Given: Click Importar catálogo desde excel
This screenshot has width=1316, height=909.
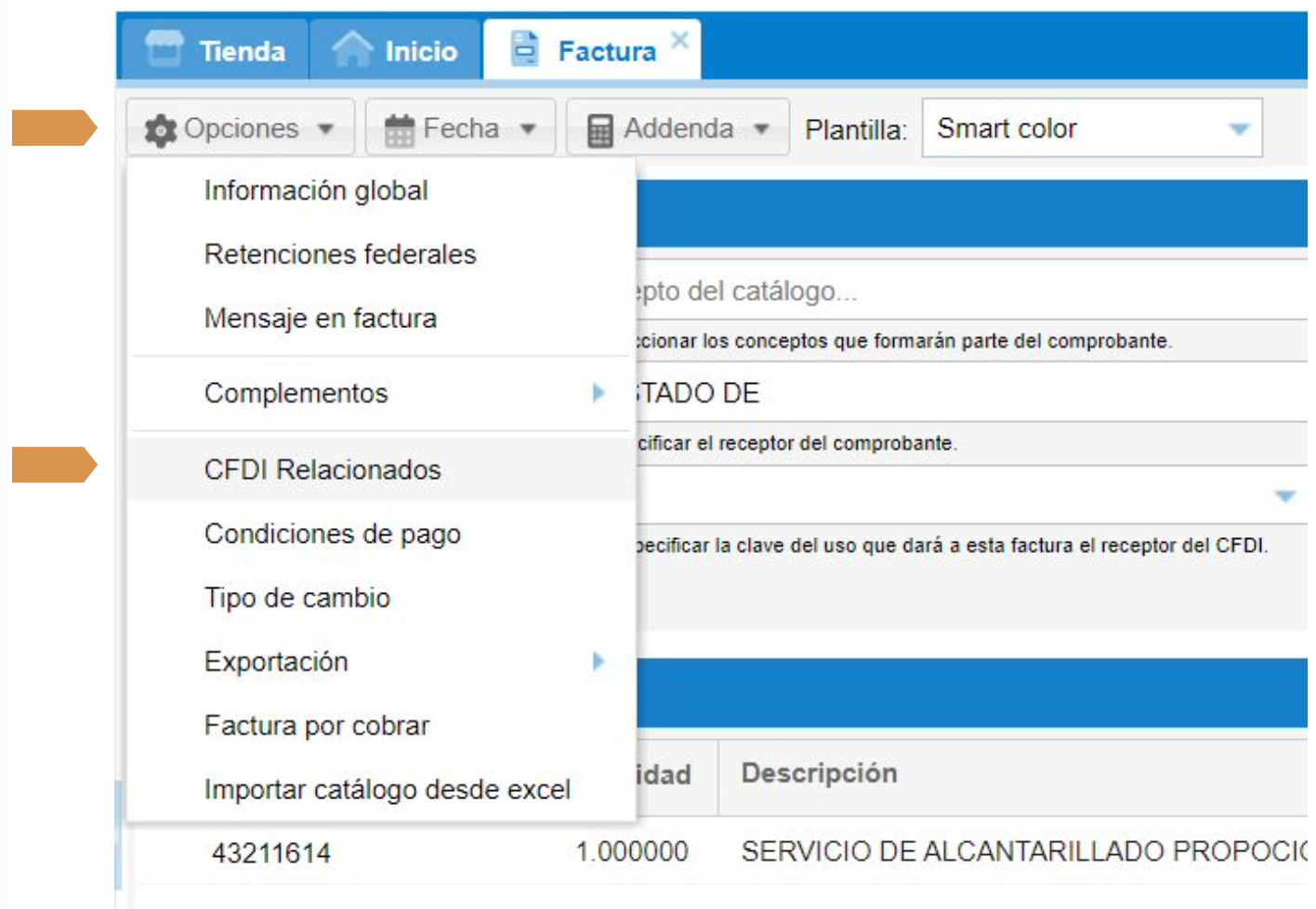Looking at the screenshot, I should 388,790.
